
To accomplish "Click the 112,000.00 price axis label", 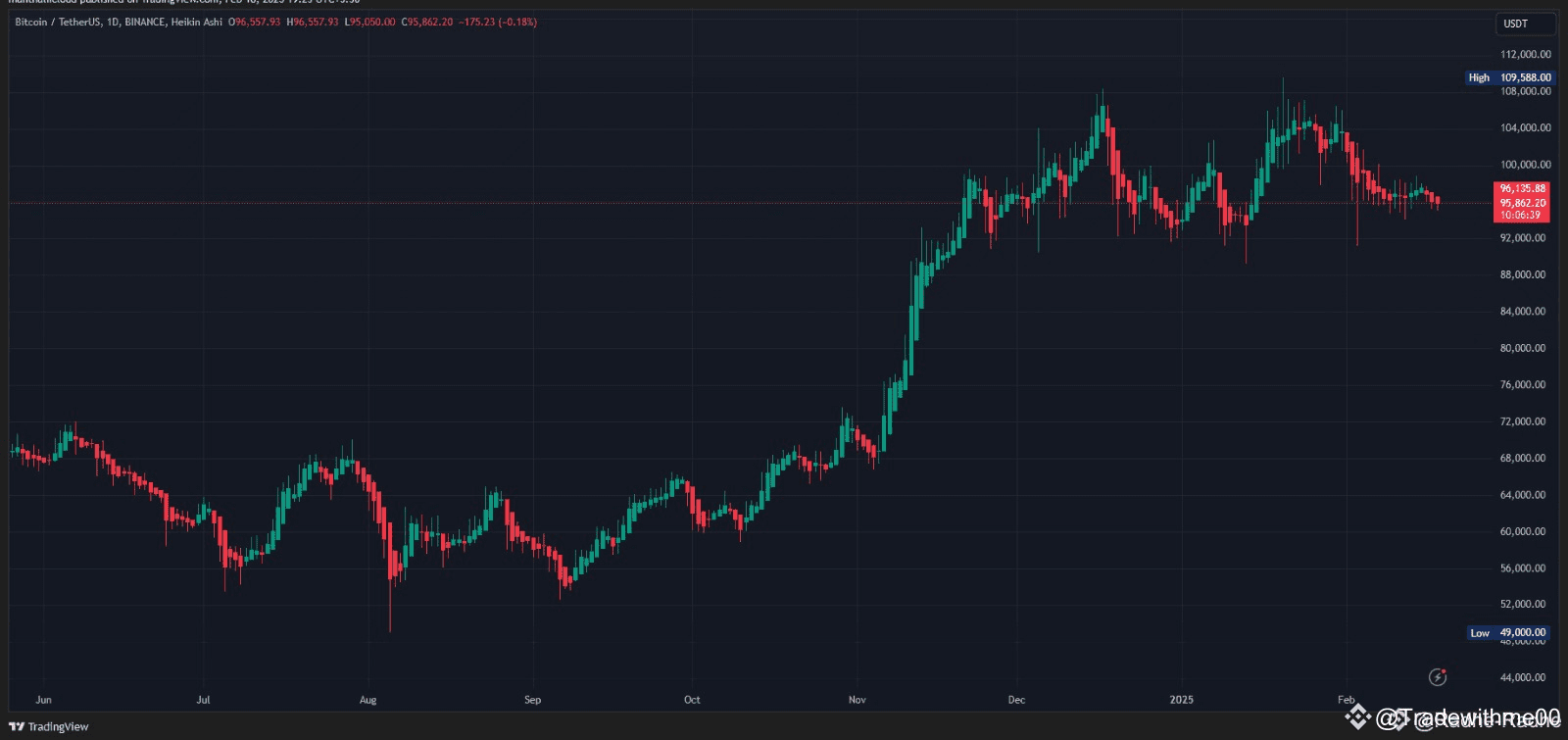I will pyautogui.click(x=1526, y=55).
